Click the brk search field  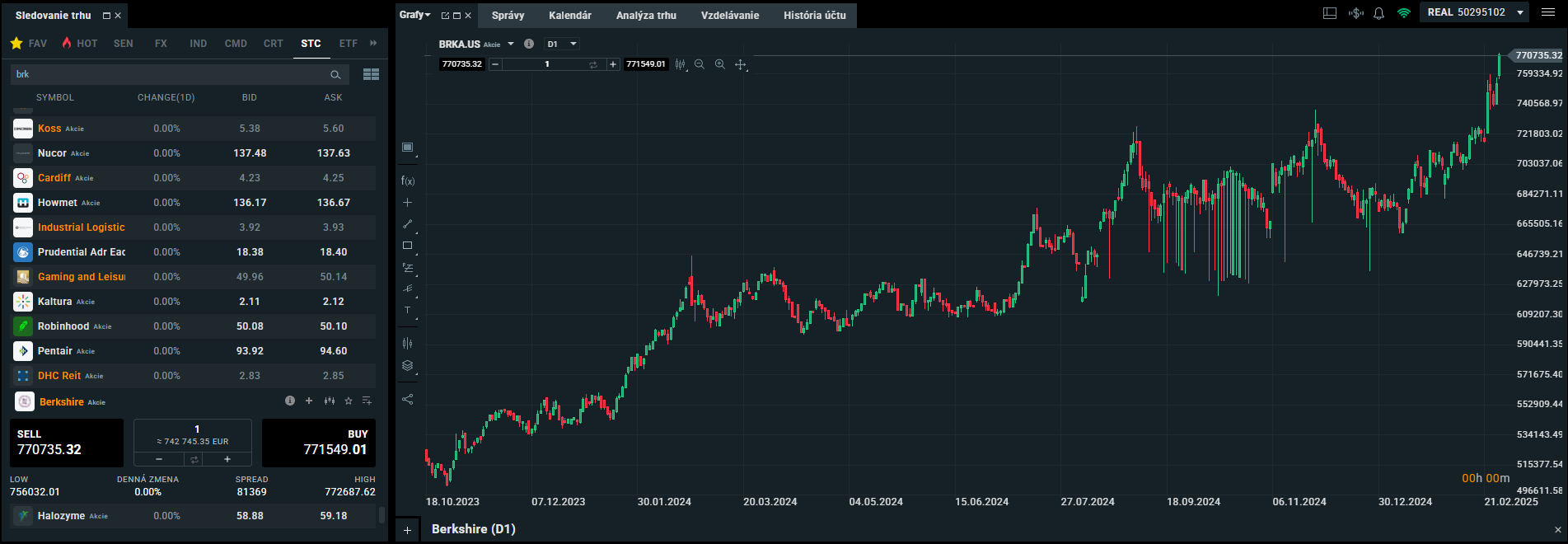point(169,74)
